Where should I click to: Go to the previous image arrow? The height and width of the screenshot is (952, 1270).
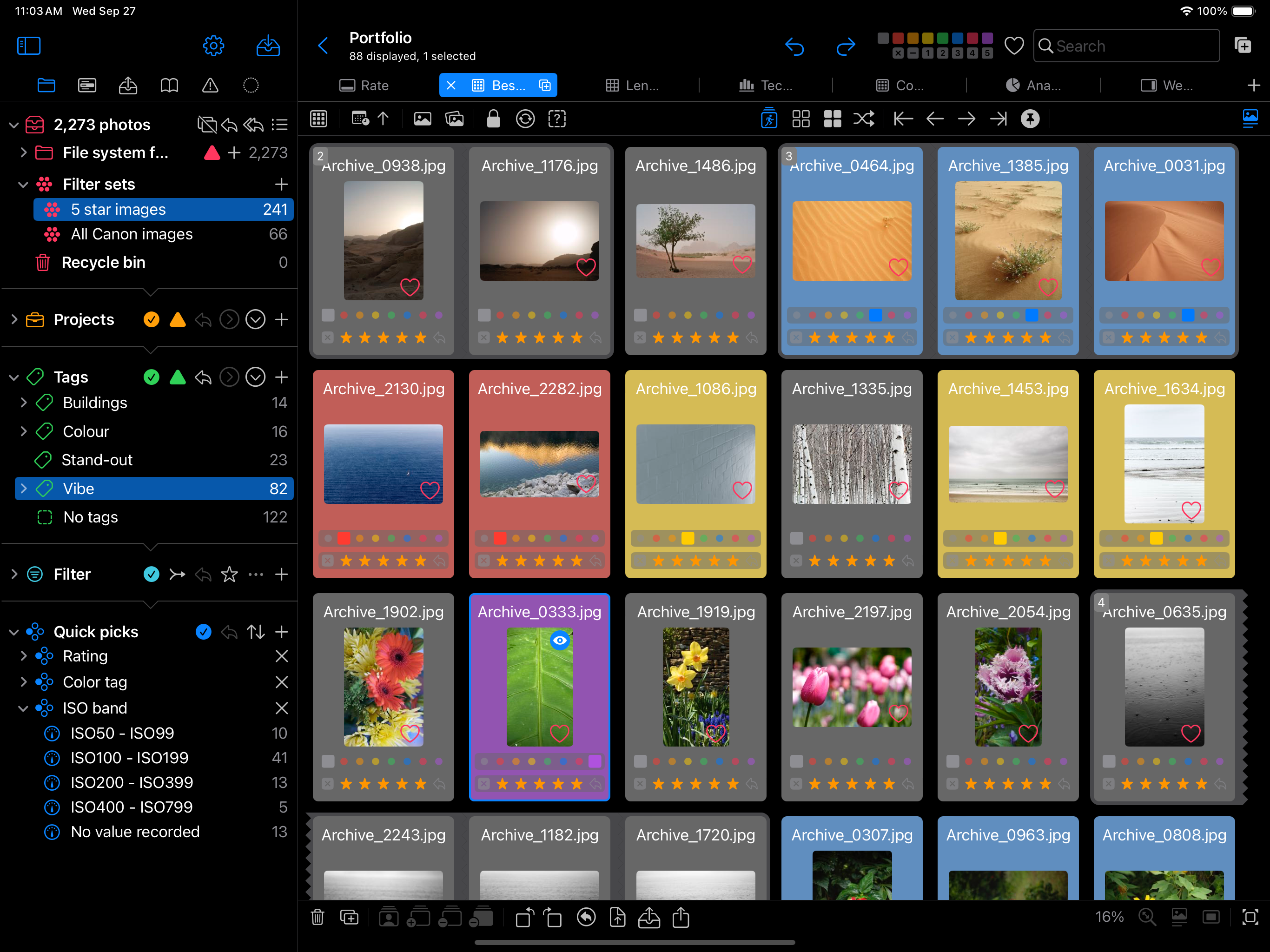pyautogui.click(x=935, y=119)
